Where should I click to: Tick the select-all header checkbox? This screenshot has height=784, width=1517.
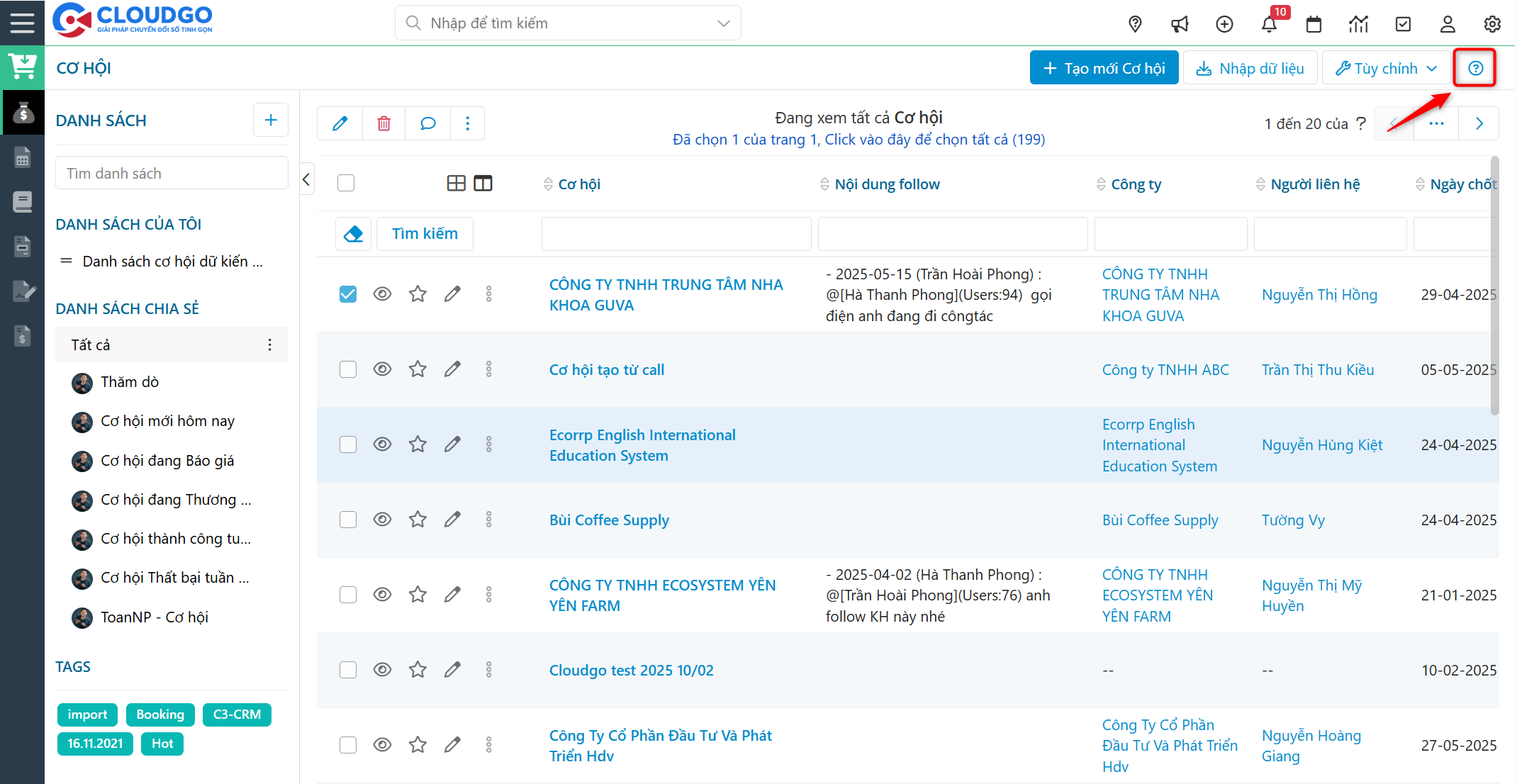[346, 184]
